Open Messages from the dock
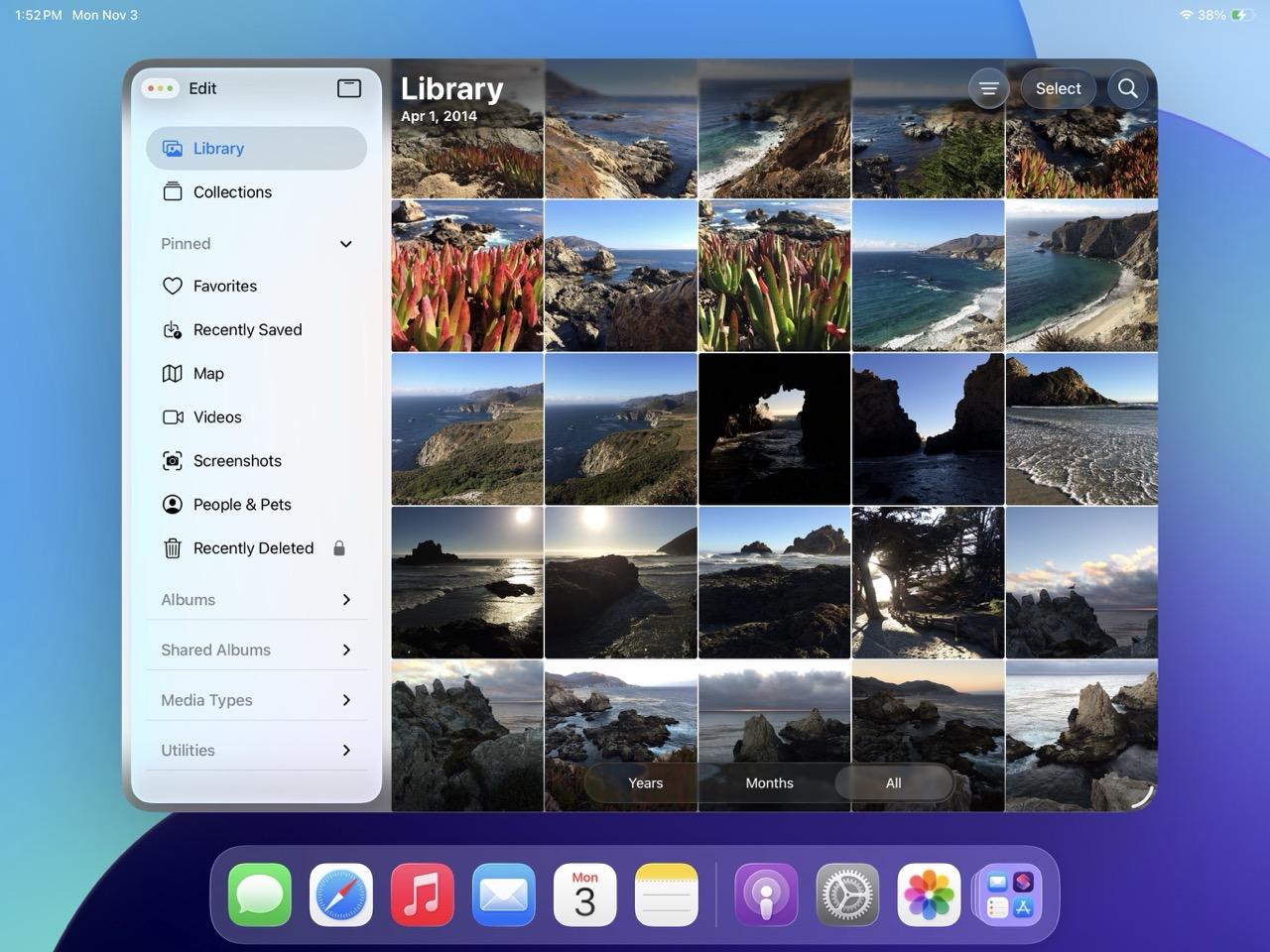Image resolution: width=1270 pixels, height=952 pixels. click(x=260, y=894)
